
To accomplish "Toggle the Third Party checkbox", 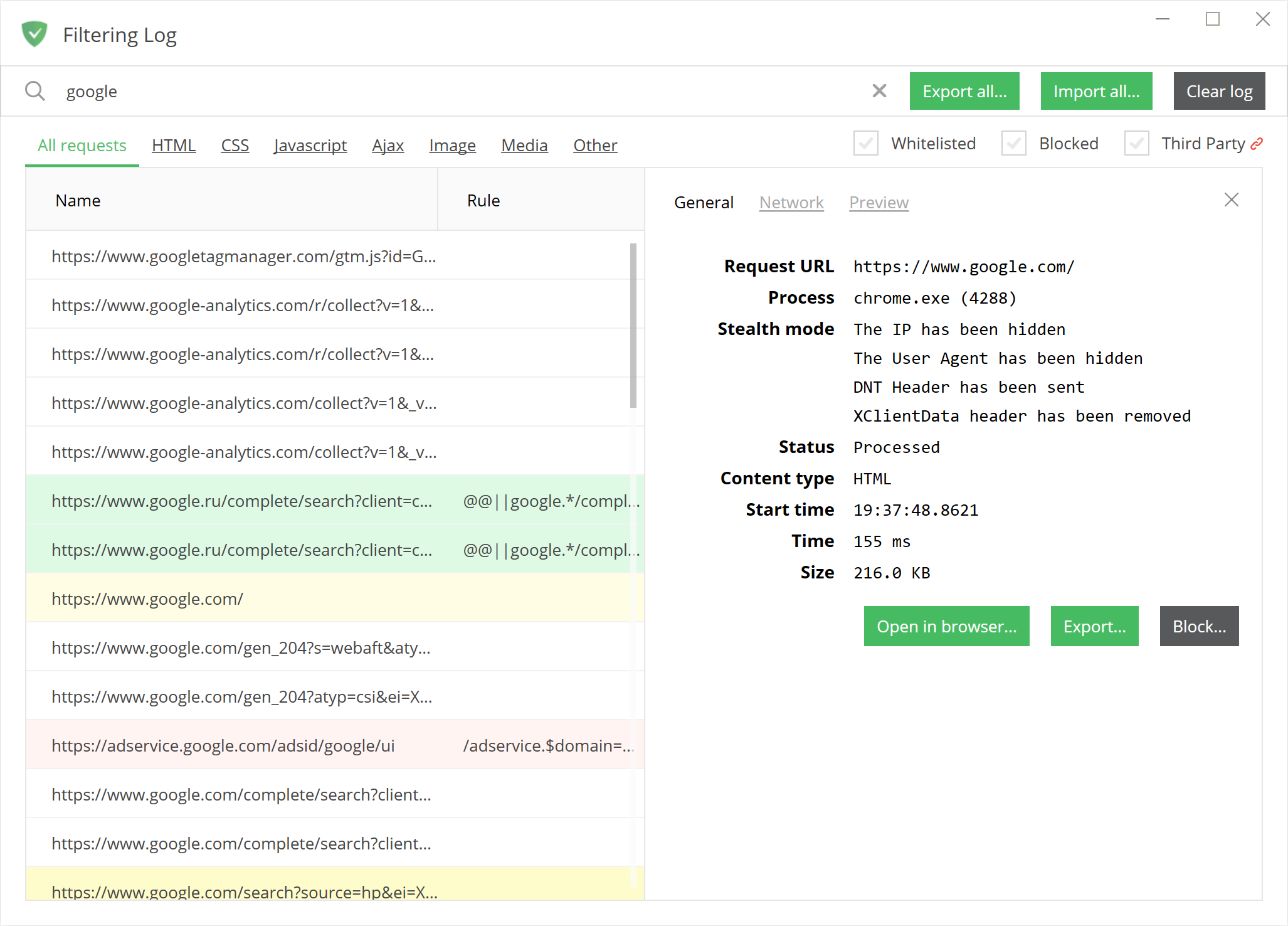I will click(1137, 143).
